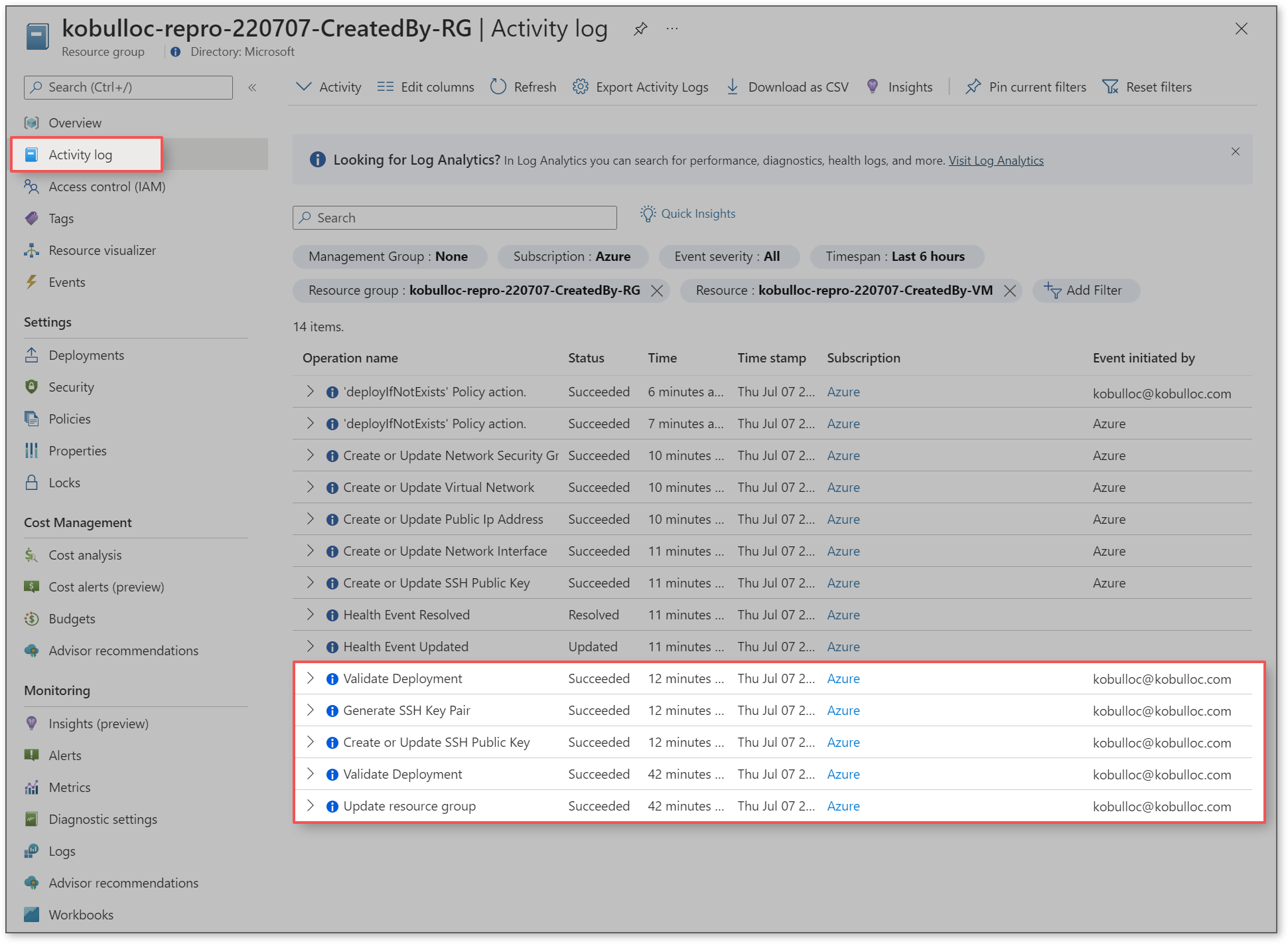Click info icon on Update resource group row
This screenshot has width=1288, height=944.
(x=332, y=807)
